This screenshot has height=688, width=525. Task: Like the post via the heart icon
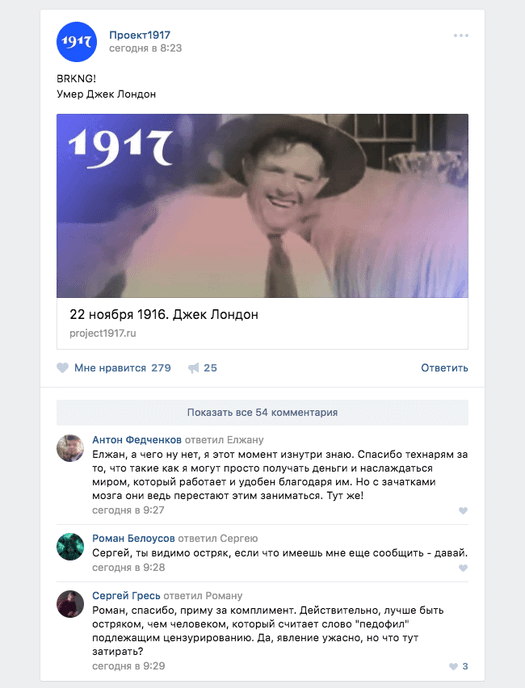(x=63, y=368)
